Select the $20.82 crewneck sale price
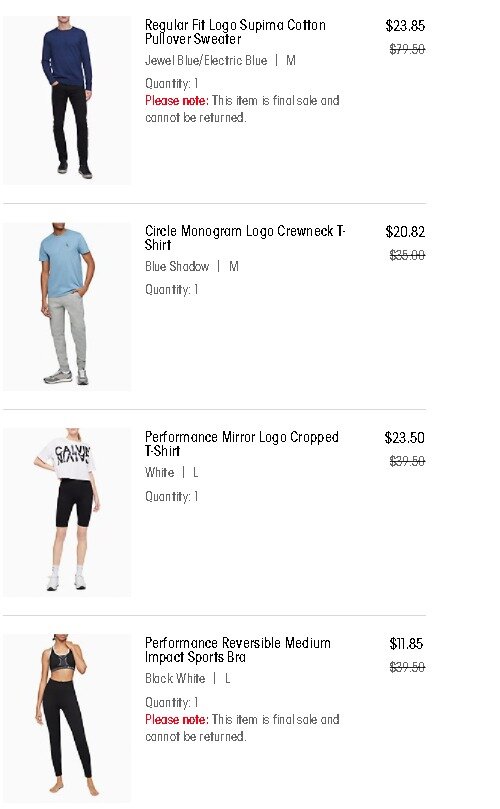The height and width of the screenshot is (809, 500). point(405,232)
